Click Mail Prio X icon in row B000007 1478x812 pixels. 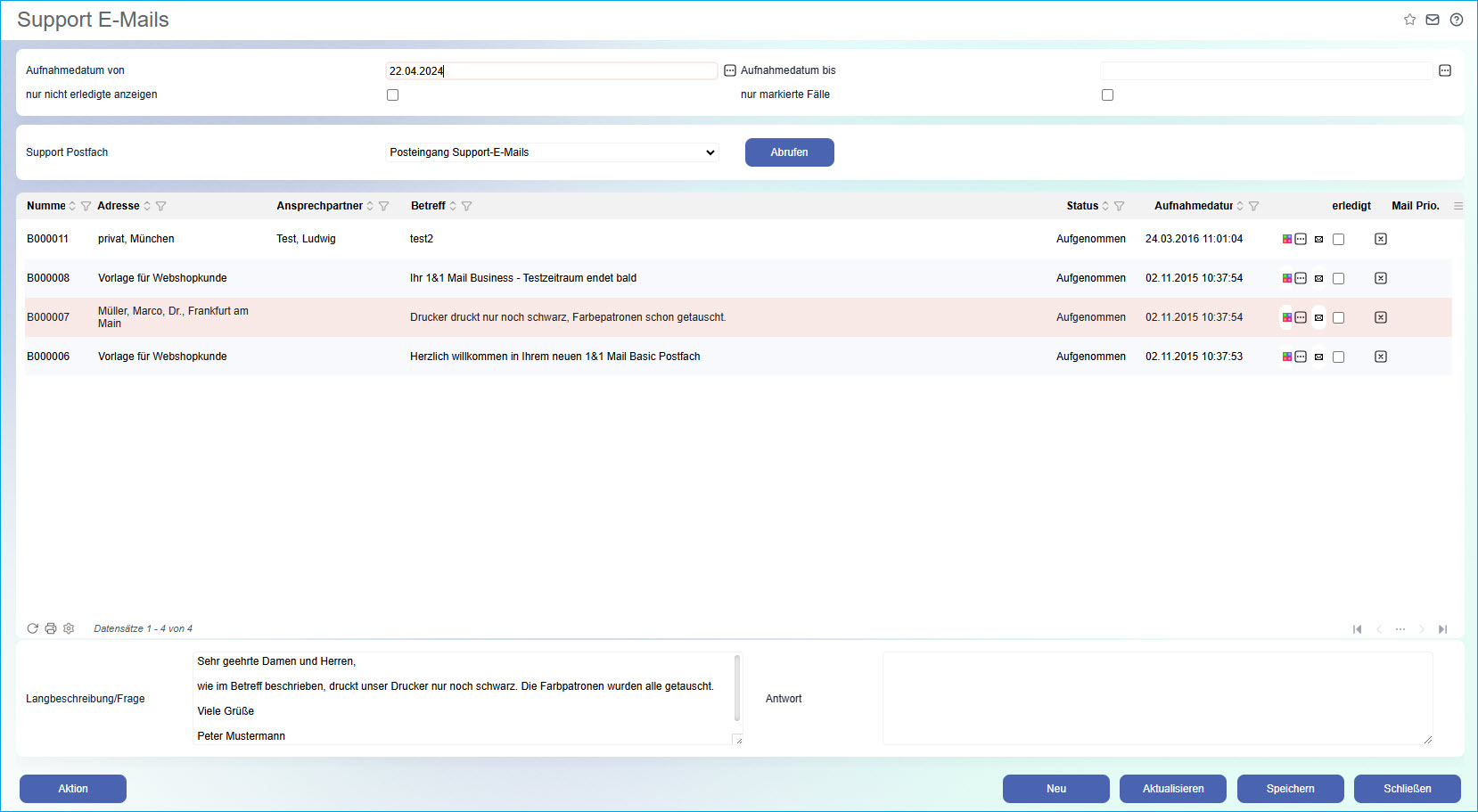1381,317
